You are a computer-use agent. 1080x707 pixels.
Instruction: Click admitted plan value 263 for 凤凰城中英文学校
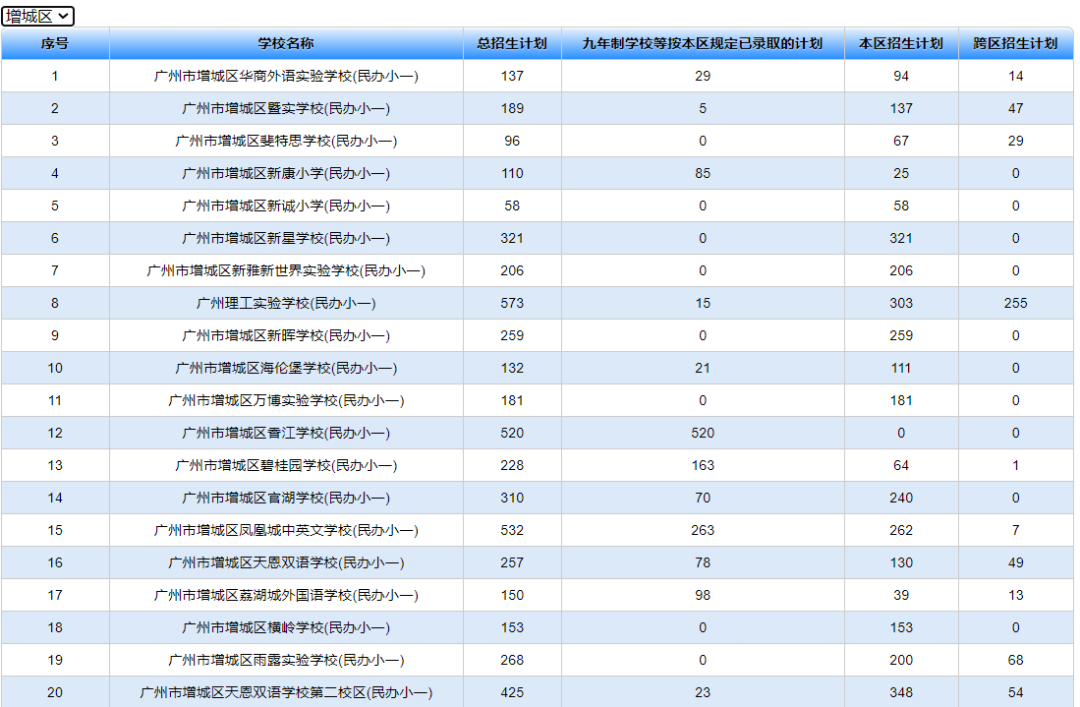[703, 530]
